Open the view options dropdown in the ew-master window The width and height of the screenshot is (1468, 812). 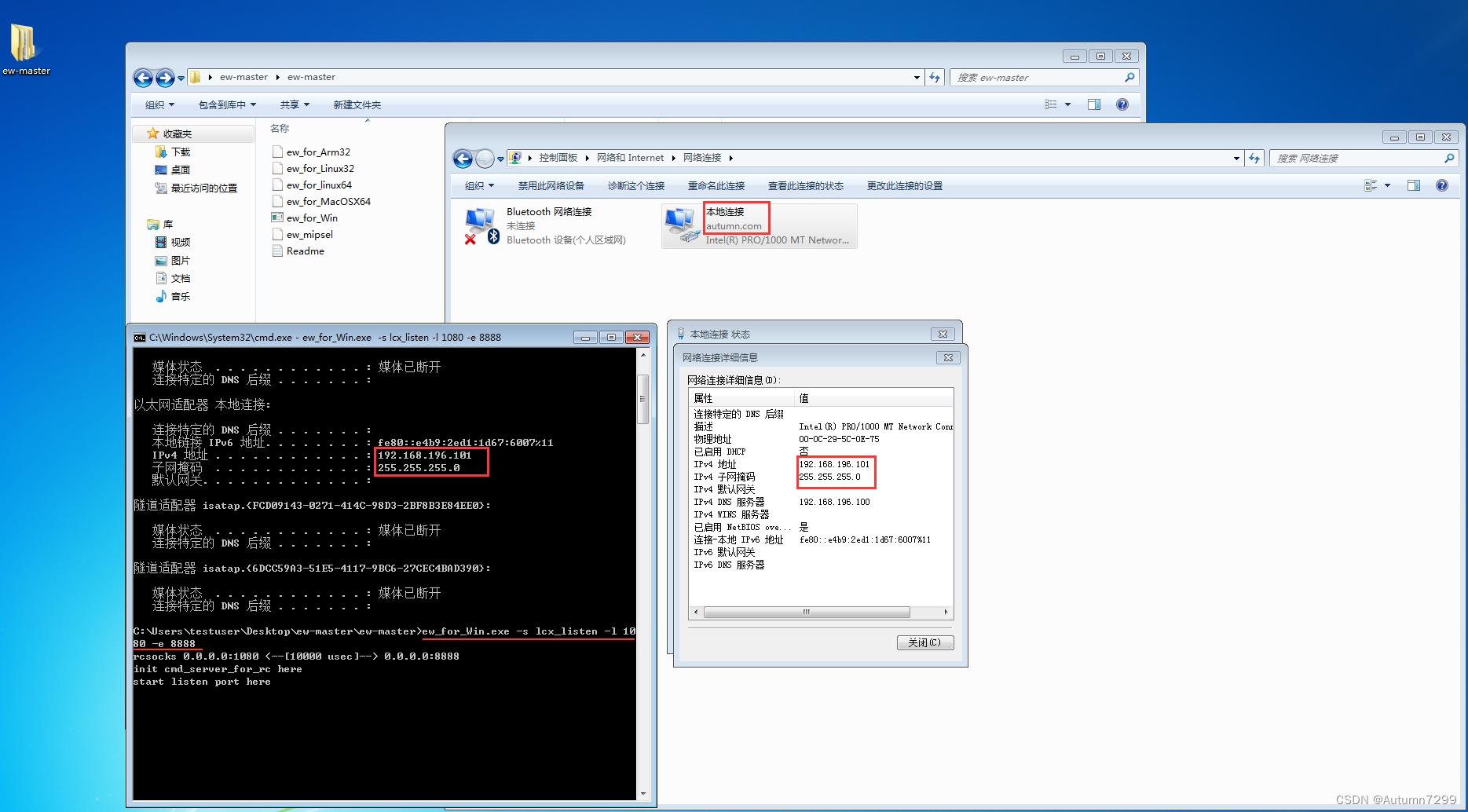pyautogui.click(x=1067, y=104)
